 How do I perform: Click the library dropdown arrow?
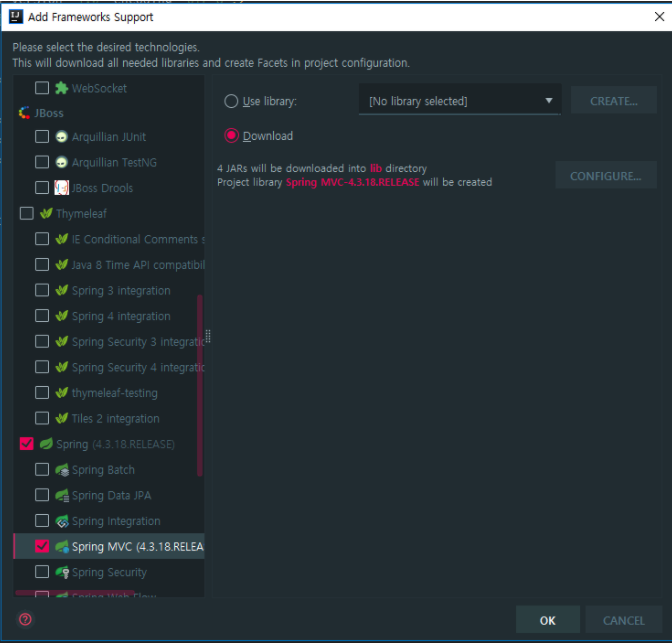click(x=549, y=101)
